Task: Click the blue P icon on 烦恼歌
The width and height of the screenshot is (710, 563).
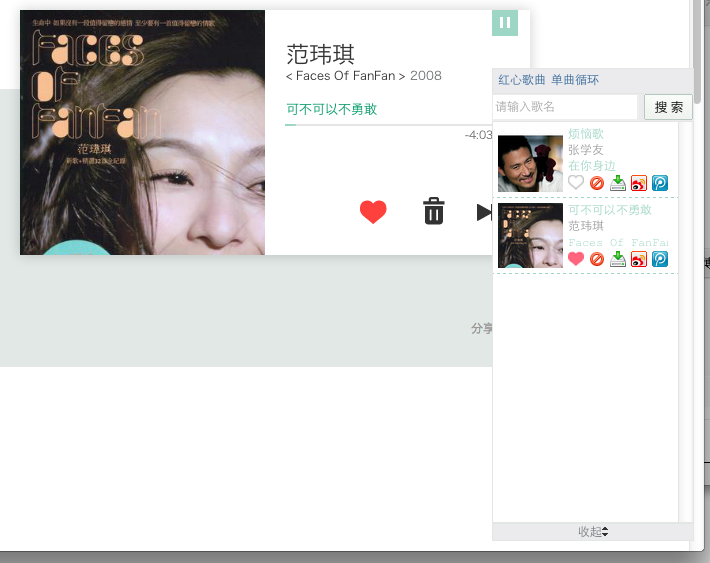Action: (x=660, y=183)
